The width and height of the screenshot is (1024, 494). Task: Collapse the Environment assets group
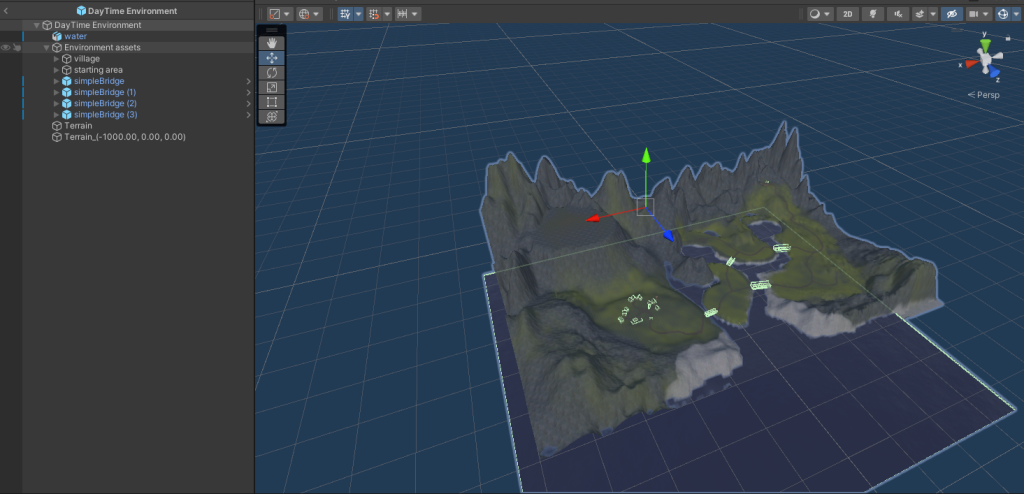tap(46, 47)
